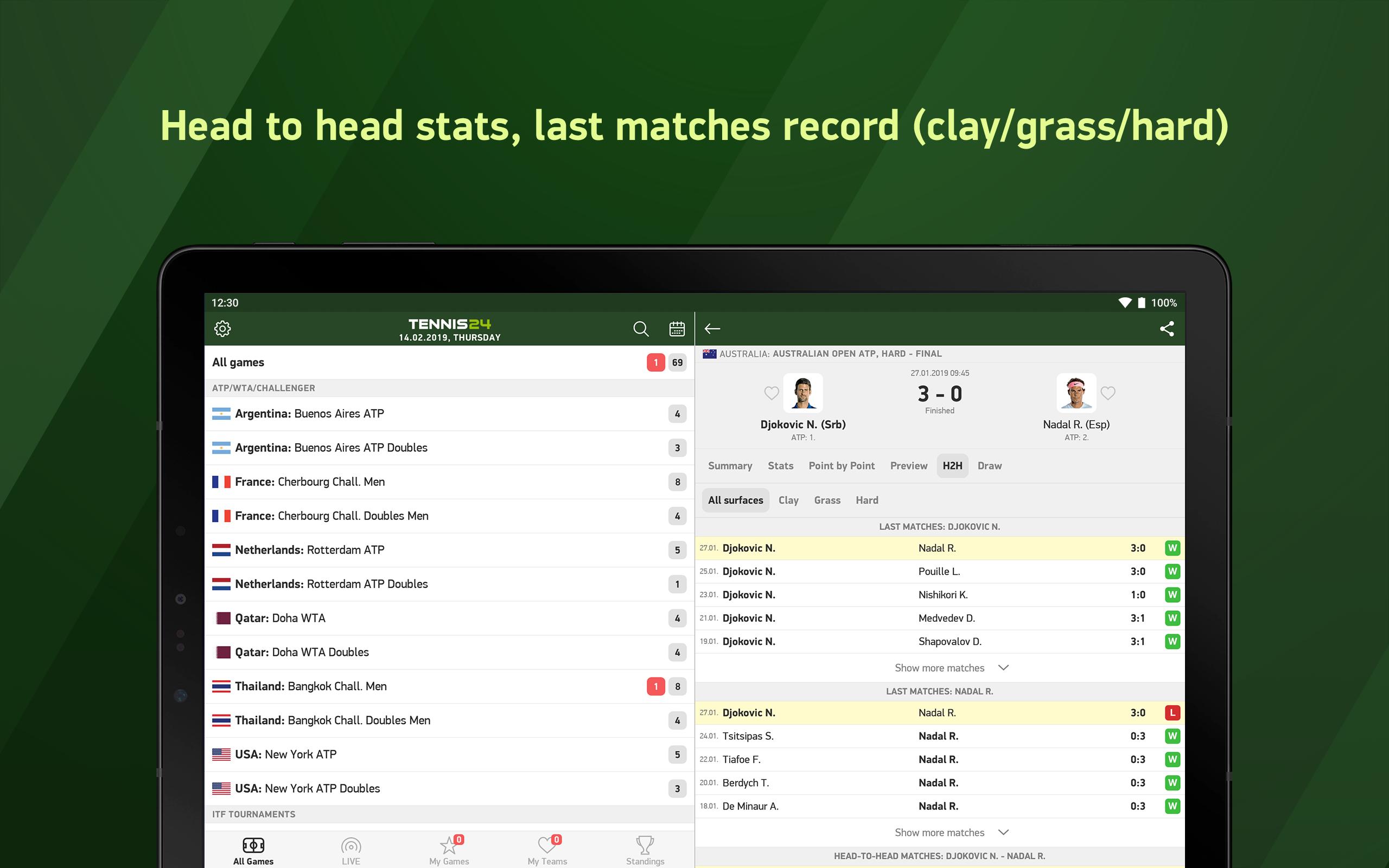Click the share icon on match detail
This screenshot has height=868, width=1389.
pyautogui.click(x=1165, y=328)
